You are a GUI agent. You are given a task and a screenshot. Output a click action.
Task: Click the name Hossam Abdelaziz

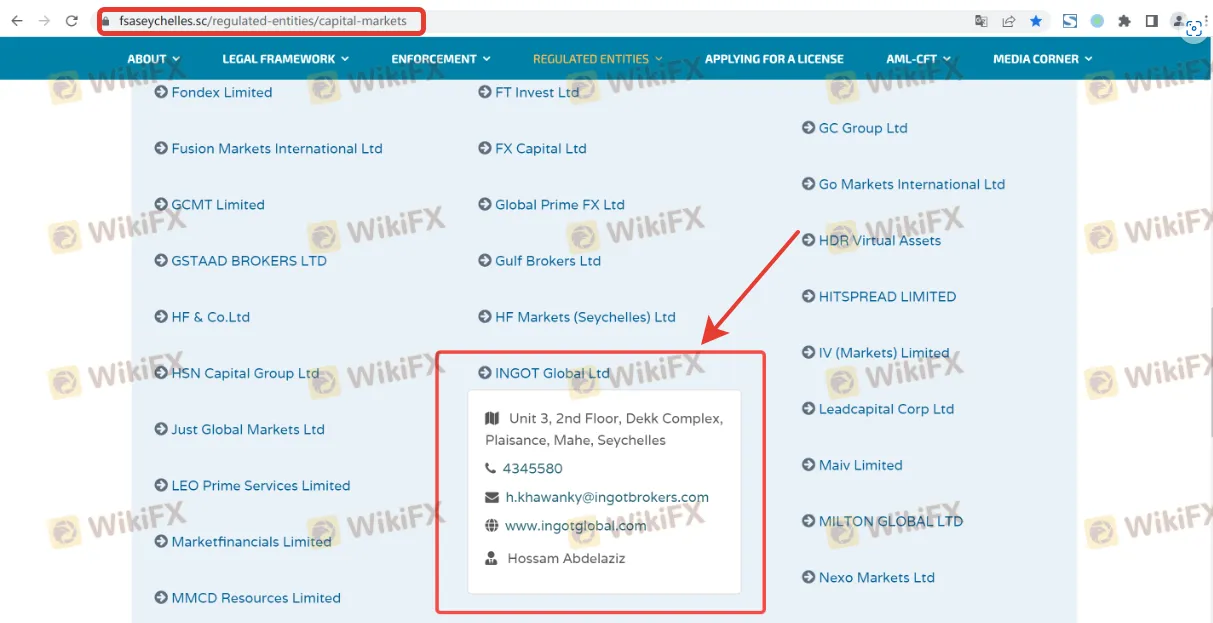566,559
